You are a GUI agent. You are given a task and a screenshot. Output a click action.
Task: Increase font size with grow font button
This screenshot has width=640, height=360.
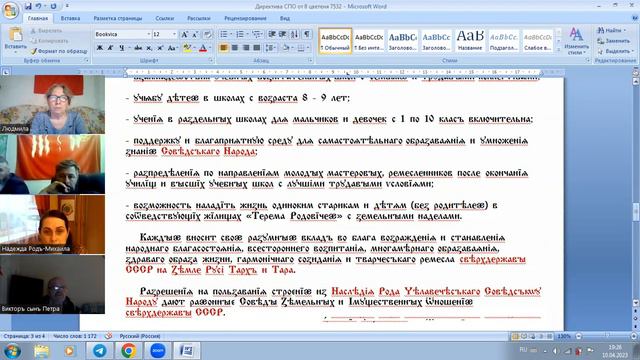pos(184,35)
